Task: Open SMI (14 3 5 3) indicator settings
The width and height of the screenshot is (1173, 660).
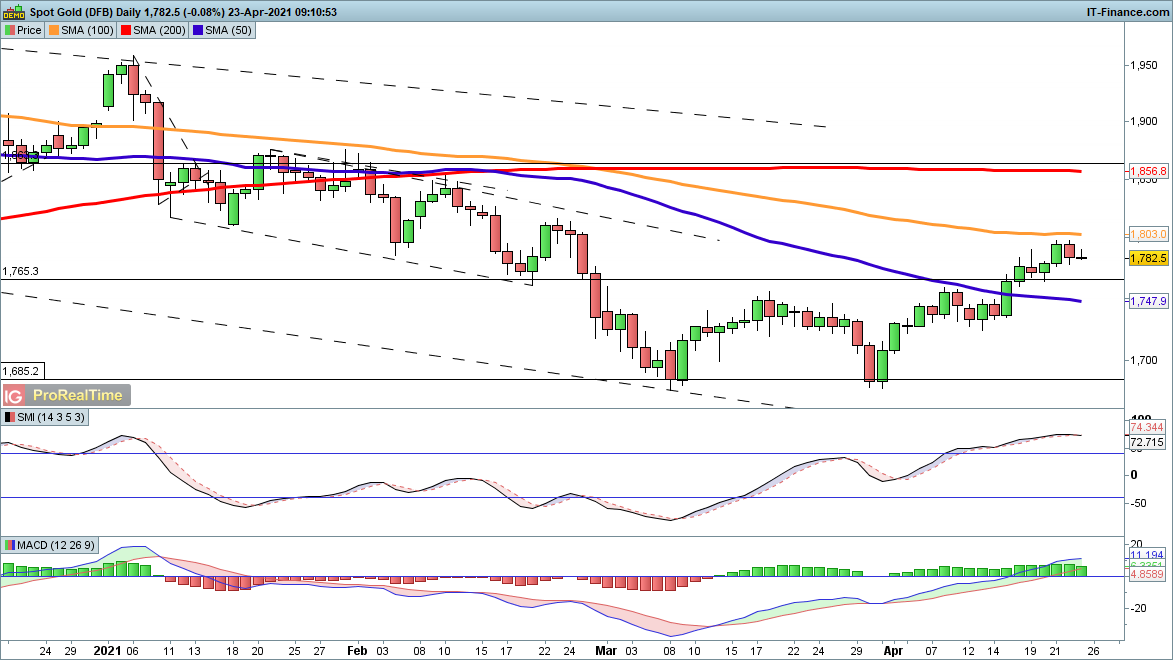Action: click(x=52, y=417)
